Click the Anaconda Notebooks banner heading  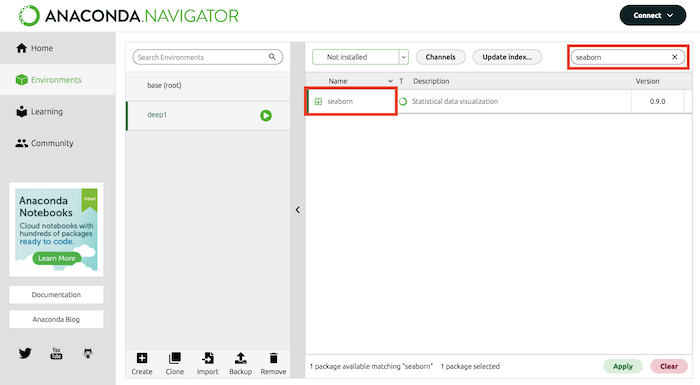point(46,206)
